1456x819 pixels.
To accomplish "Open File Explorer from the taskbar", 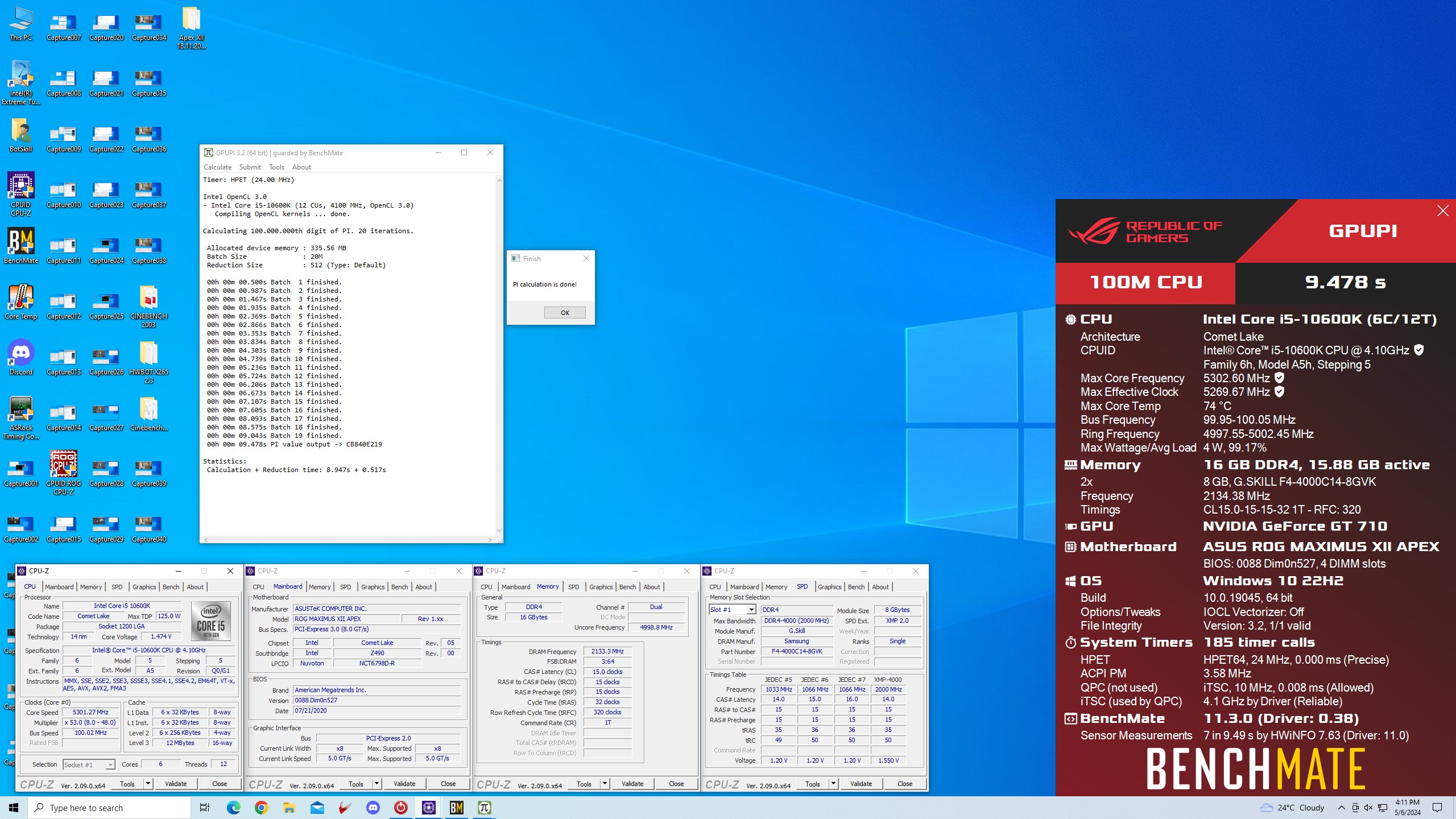I will 289,808.
